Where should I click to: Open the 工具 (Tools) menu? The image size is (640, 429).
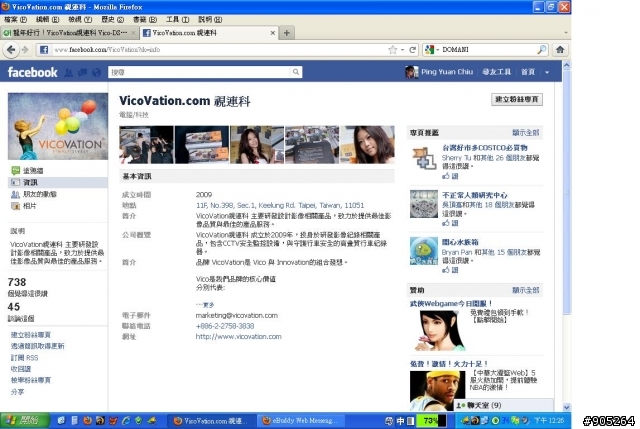click(x=178, y=19)
